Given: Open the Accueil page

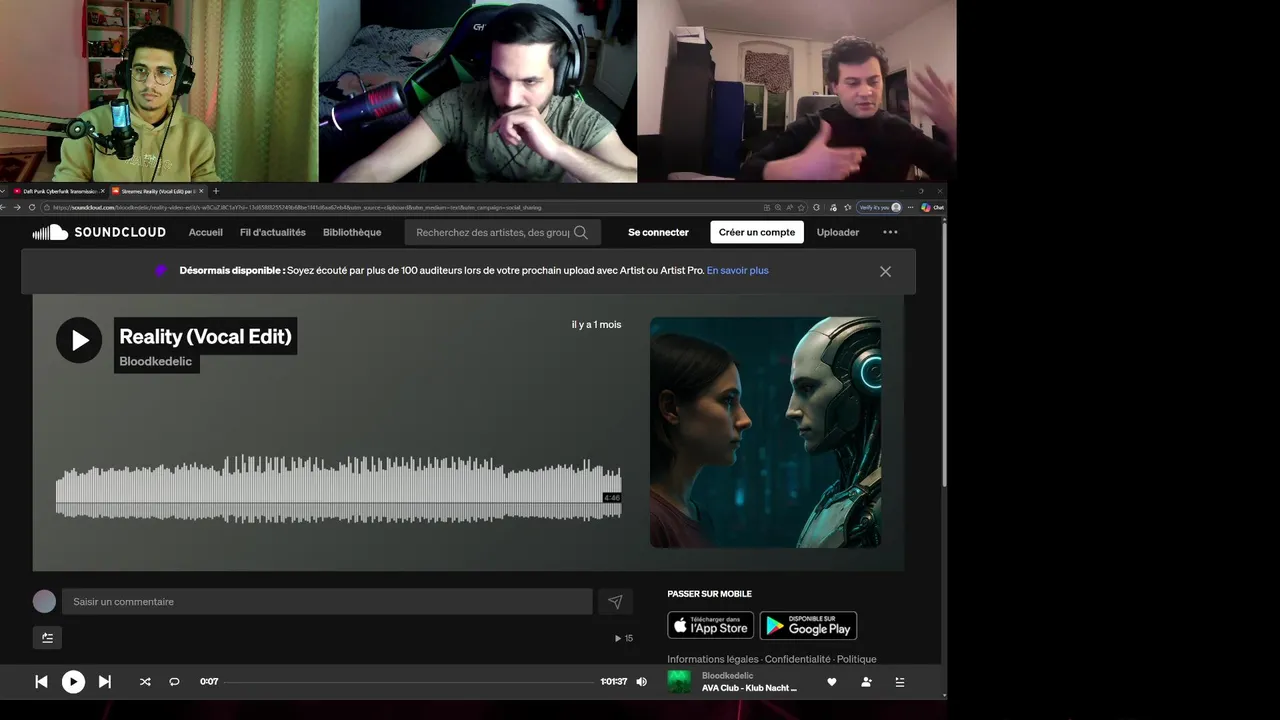Looking at the screenshot, I should pyautogui.click(x=206, y=232).
